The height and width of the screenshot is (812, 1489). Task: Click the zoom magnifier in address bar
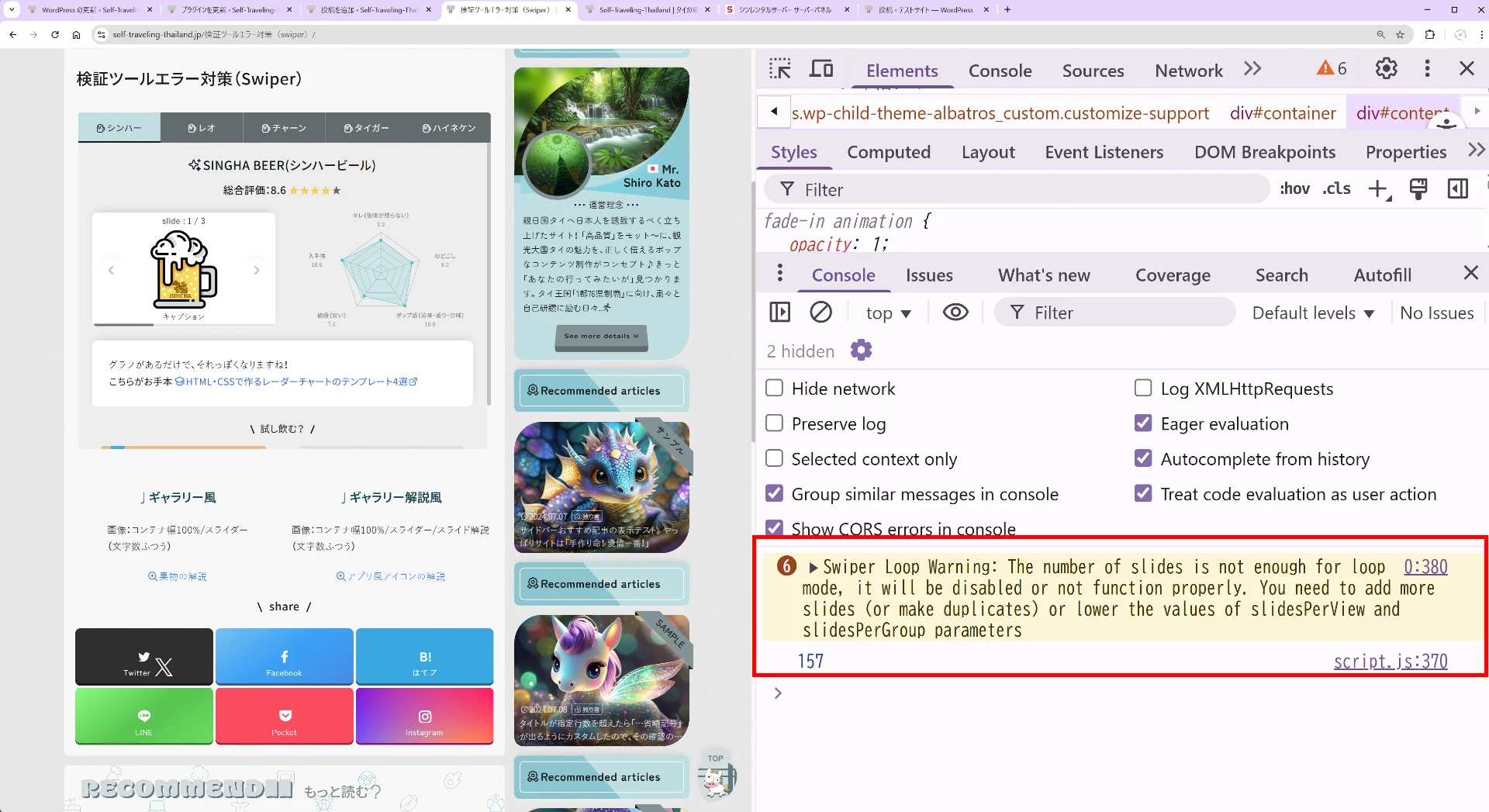point(1380,34)
